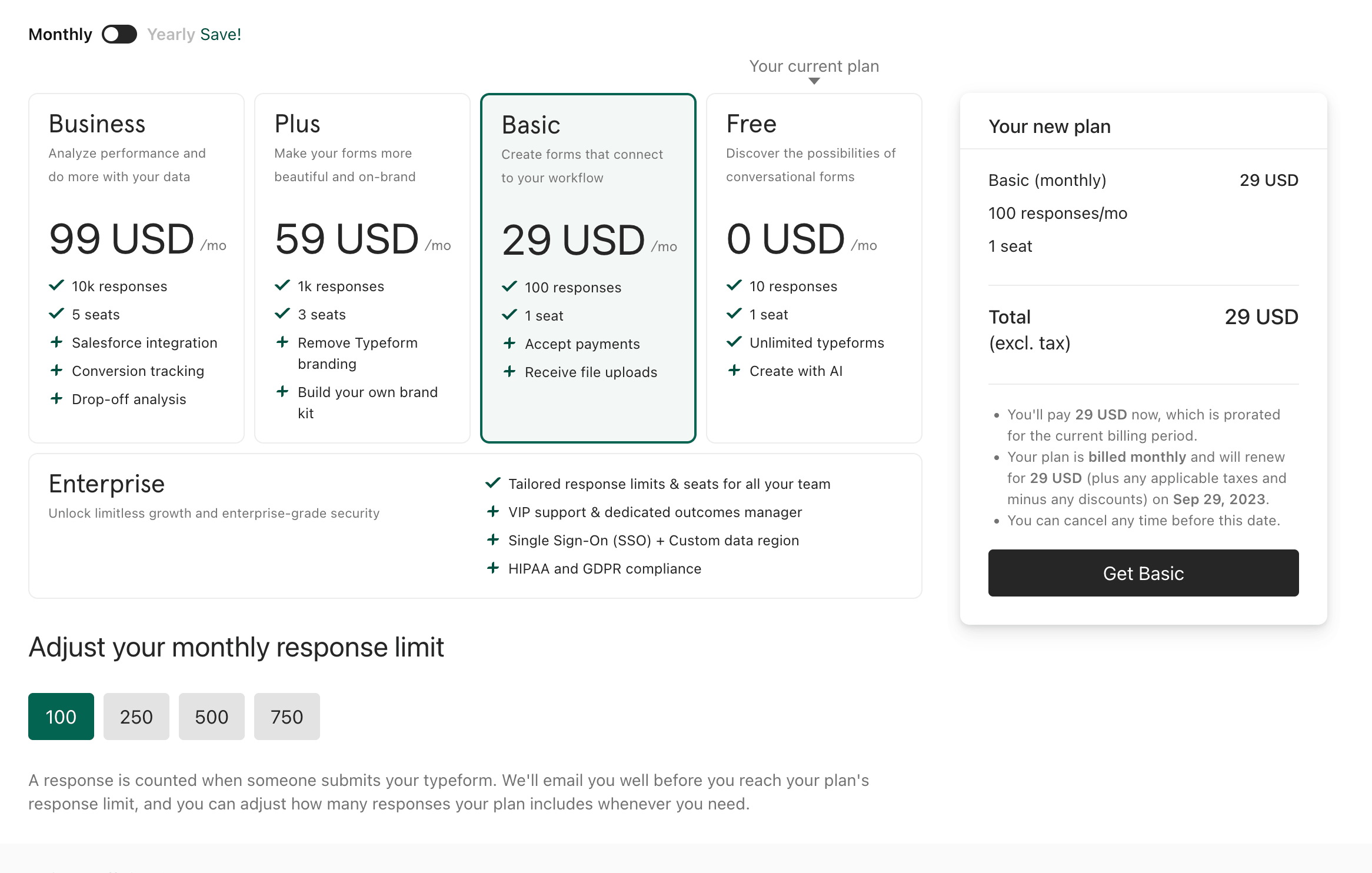Select the 100 responses limit option

[x=61, y=717]
